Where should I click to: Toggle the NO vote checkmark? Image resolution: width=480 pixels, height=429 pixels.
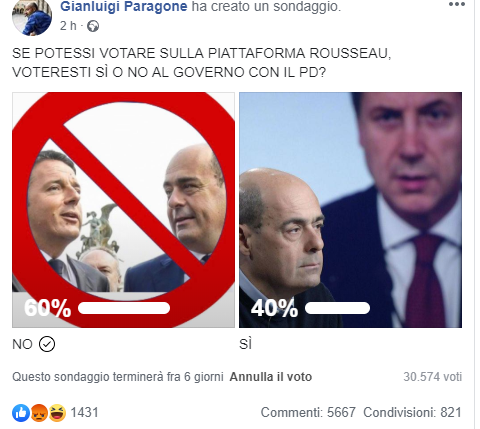coord(47,344)
